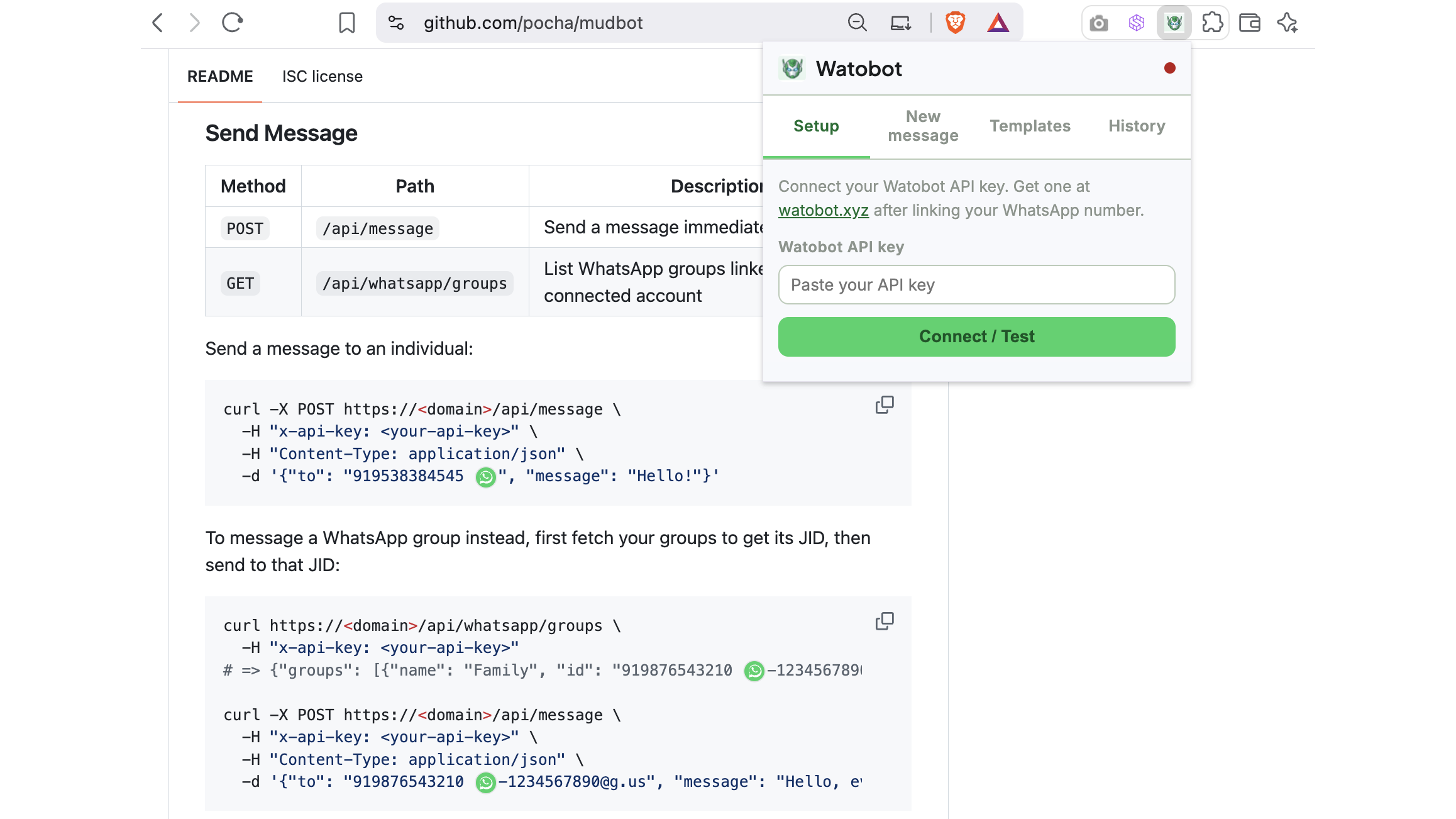Open the Templates tab
The width and height of the screenshot is (1456, 819).
[1030, 126]
